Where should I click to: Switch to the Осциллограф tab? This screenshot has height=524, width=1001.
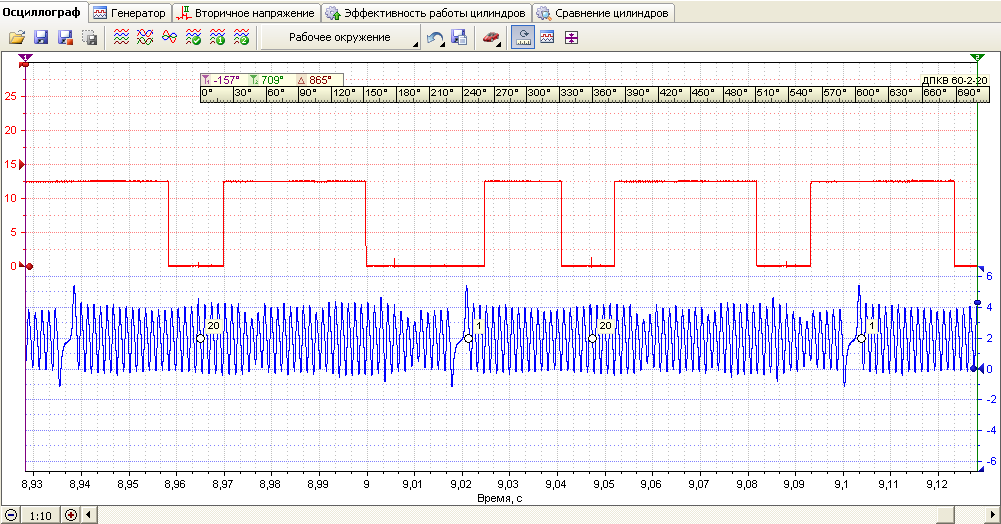point(41,12)
